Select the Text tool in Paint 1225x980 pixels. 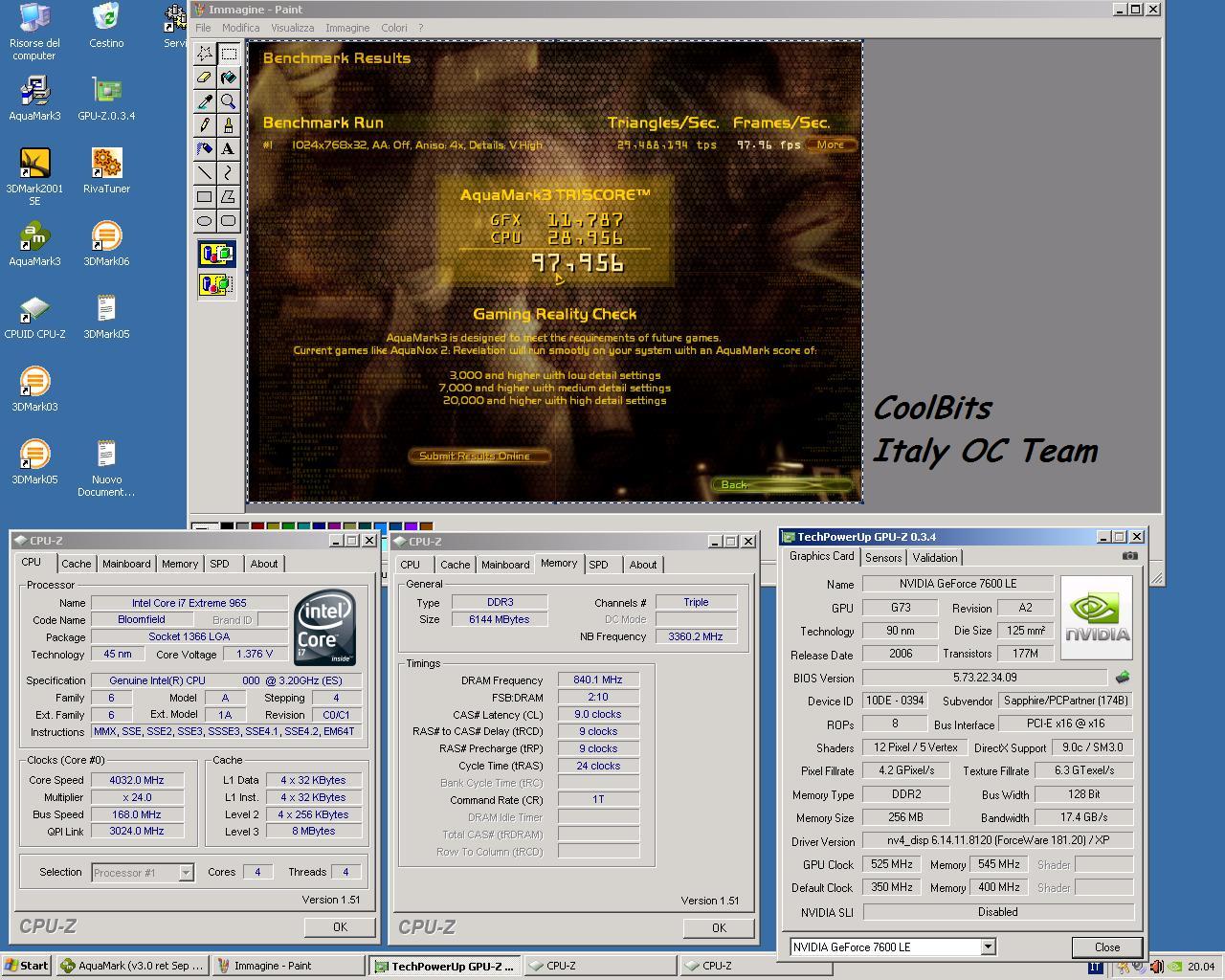(x=228, y=149)
